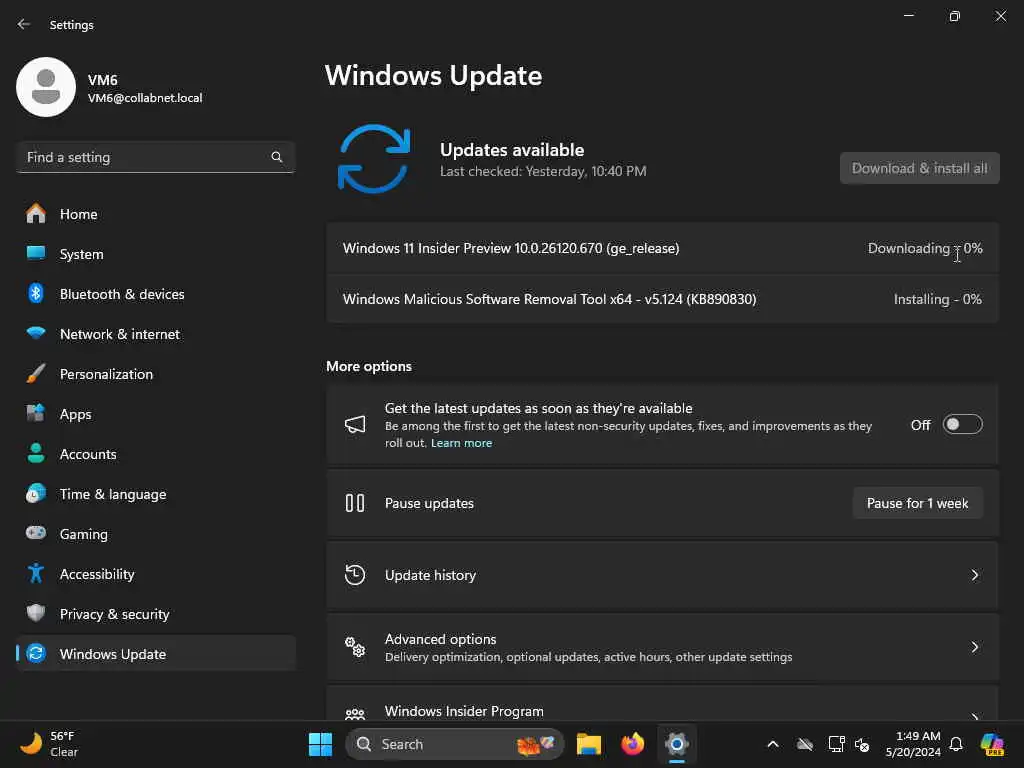This screenshot has height=768, width=1024.
Task: Open the System settings category
Action: (82, 254)
